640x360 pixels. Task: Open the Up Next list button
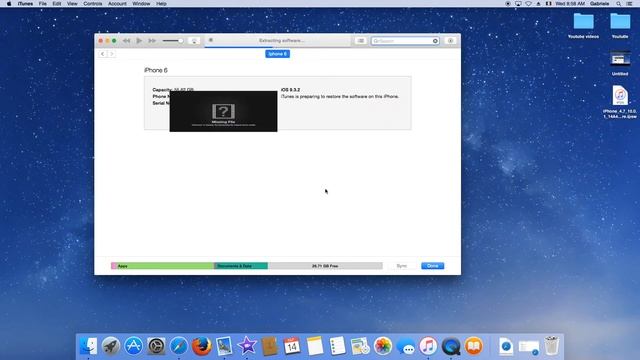(361, 41)
